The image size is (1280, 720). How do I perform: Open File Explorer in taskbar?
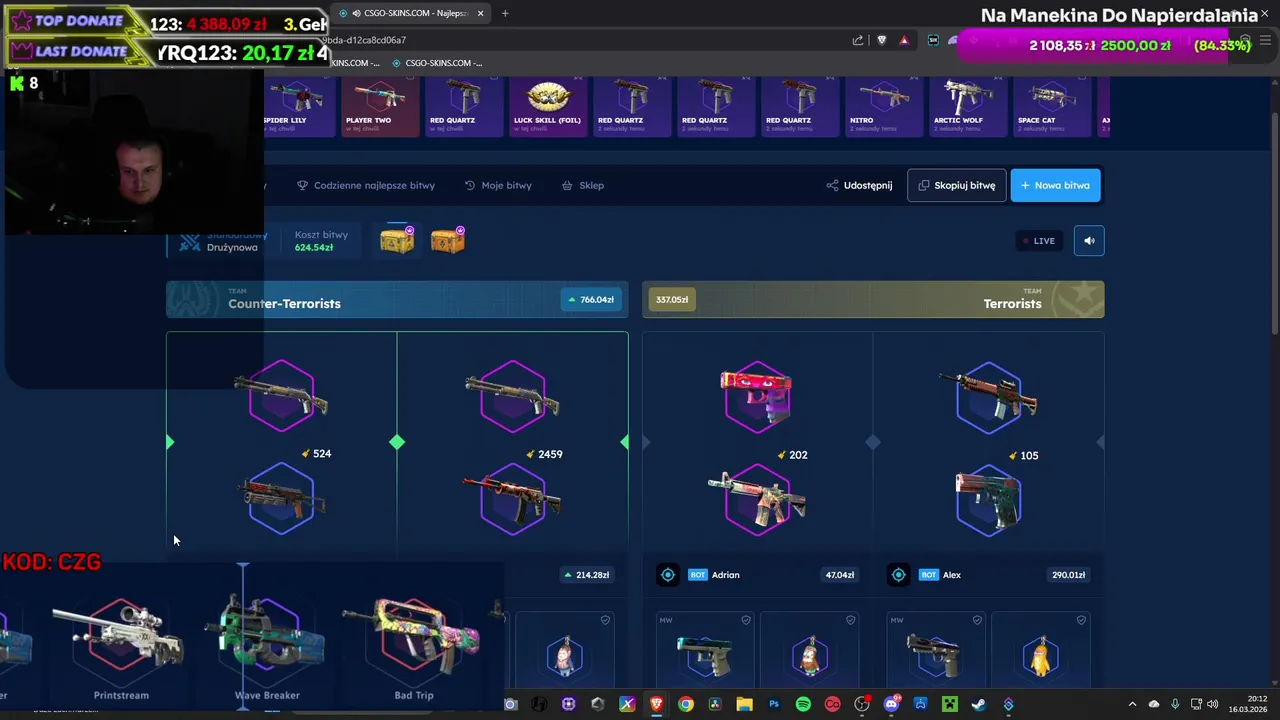coord(744,704)
